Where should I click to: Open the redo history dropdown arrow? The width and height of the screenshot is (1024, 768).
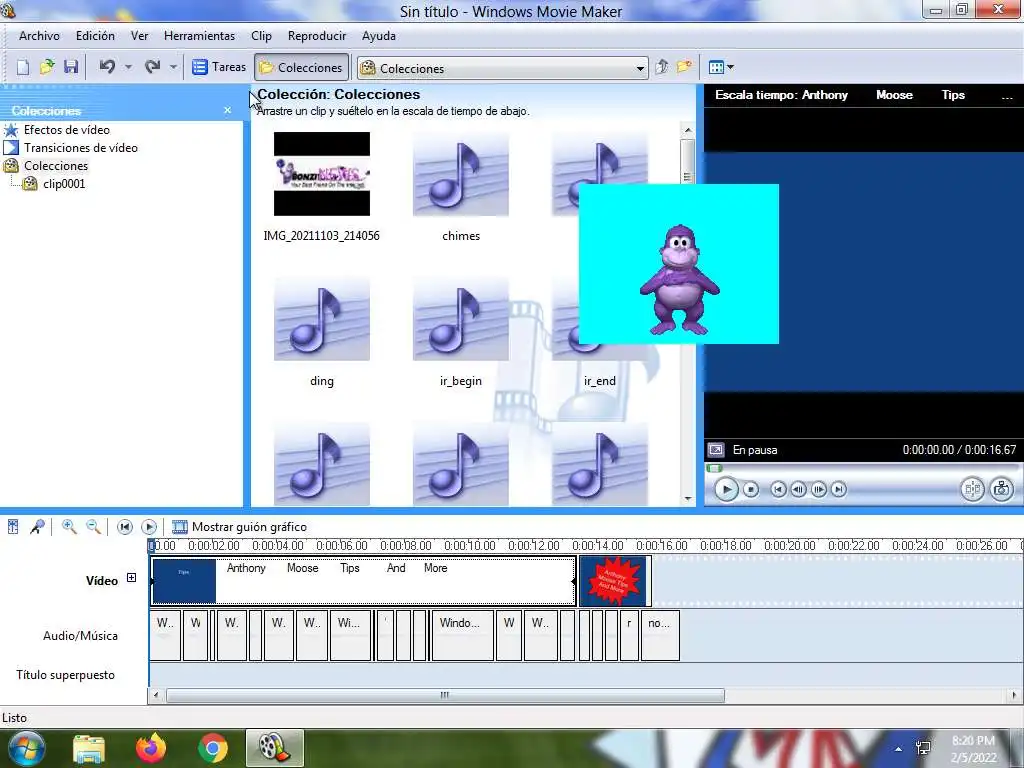[173, 67]
